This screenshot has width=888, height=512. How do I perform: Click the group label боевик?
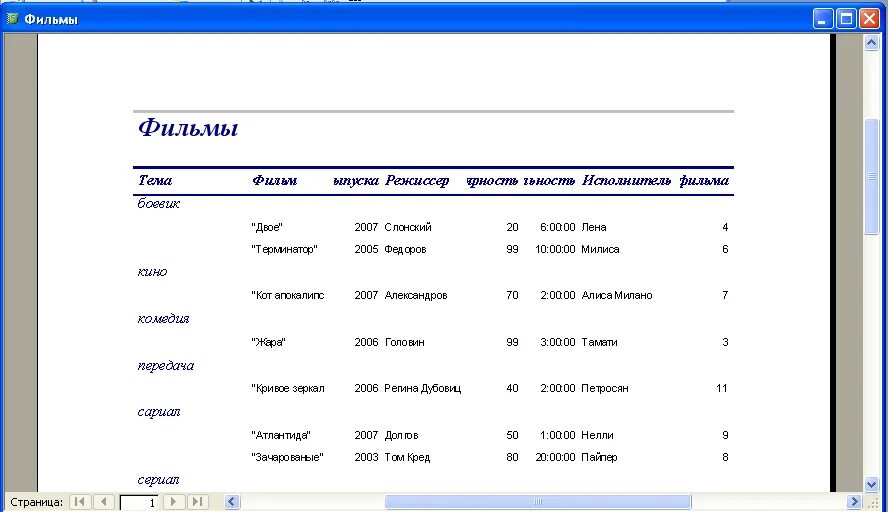pos(159,203)
